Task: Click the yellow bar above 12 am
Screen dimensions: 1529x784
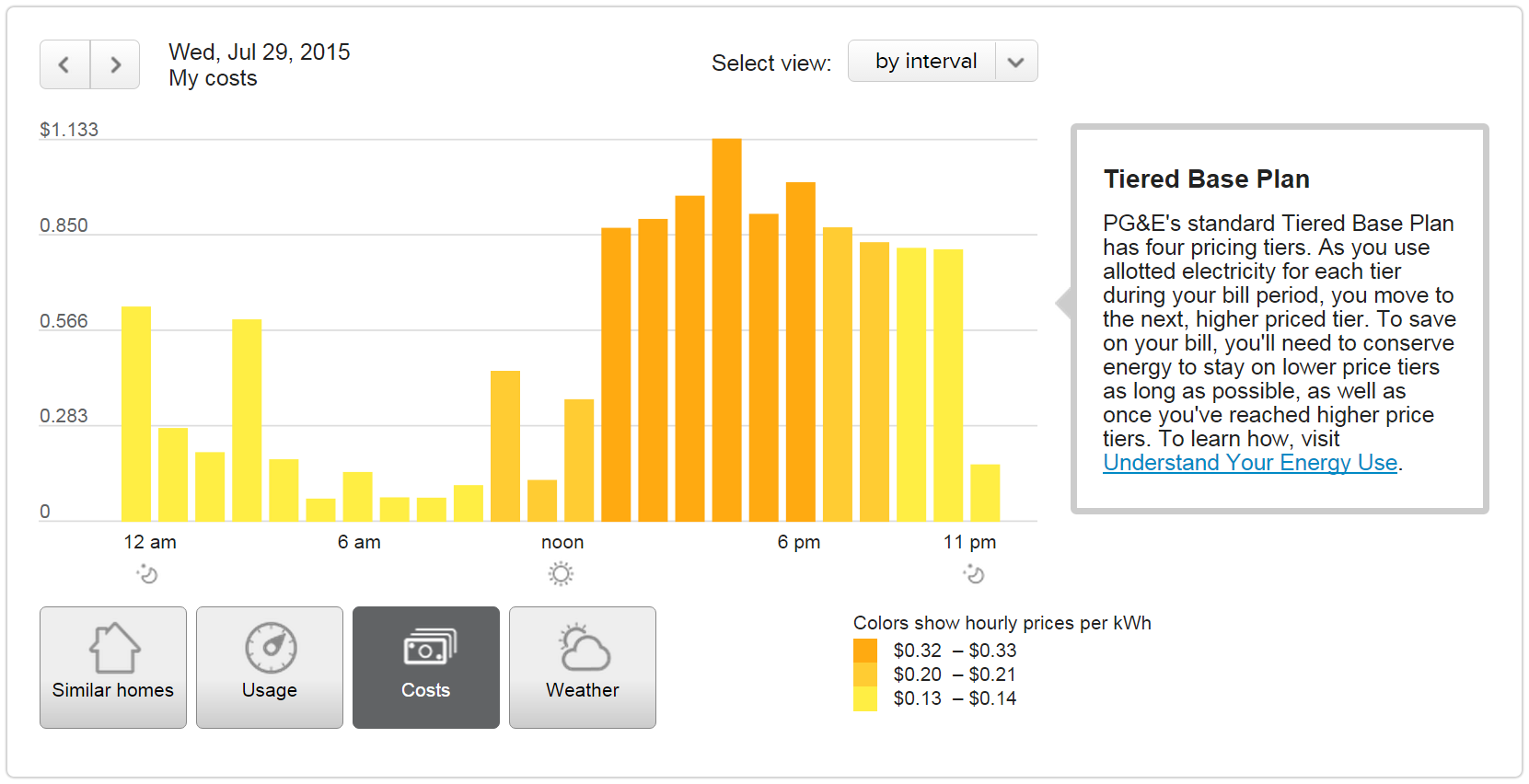Action: click(x=136, y=414)
